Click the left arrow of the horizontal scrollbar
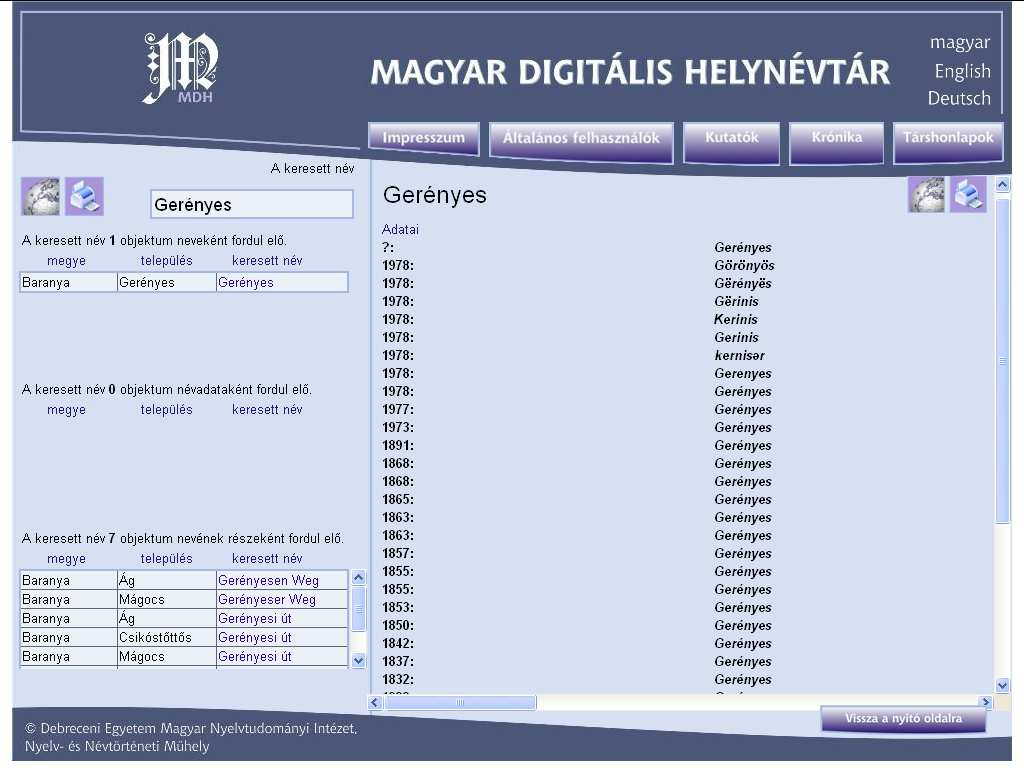 [x=375, y=703]
